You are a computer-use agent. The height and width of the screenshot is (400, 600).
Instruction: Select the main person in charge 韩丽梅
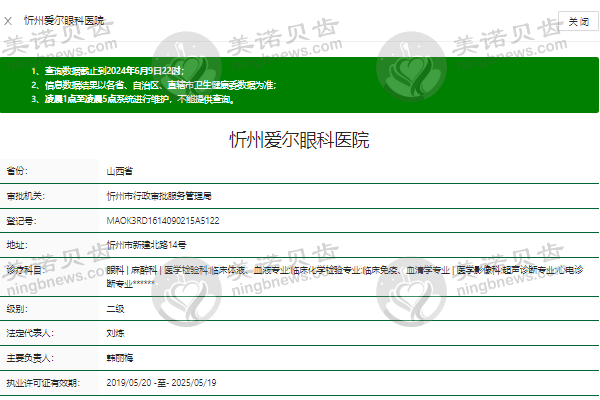120,358
